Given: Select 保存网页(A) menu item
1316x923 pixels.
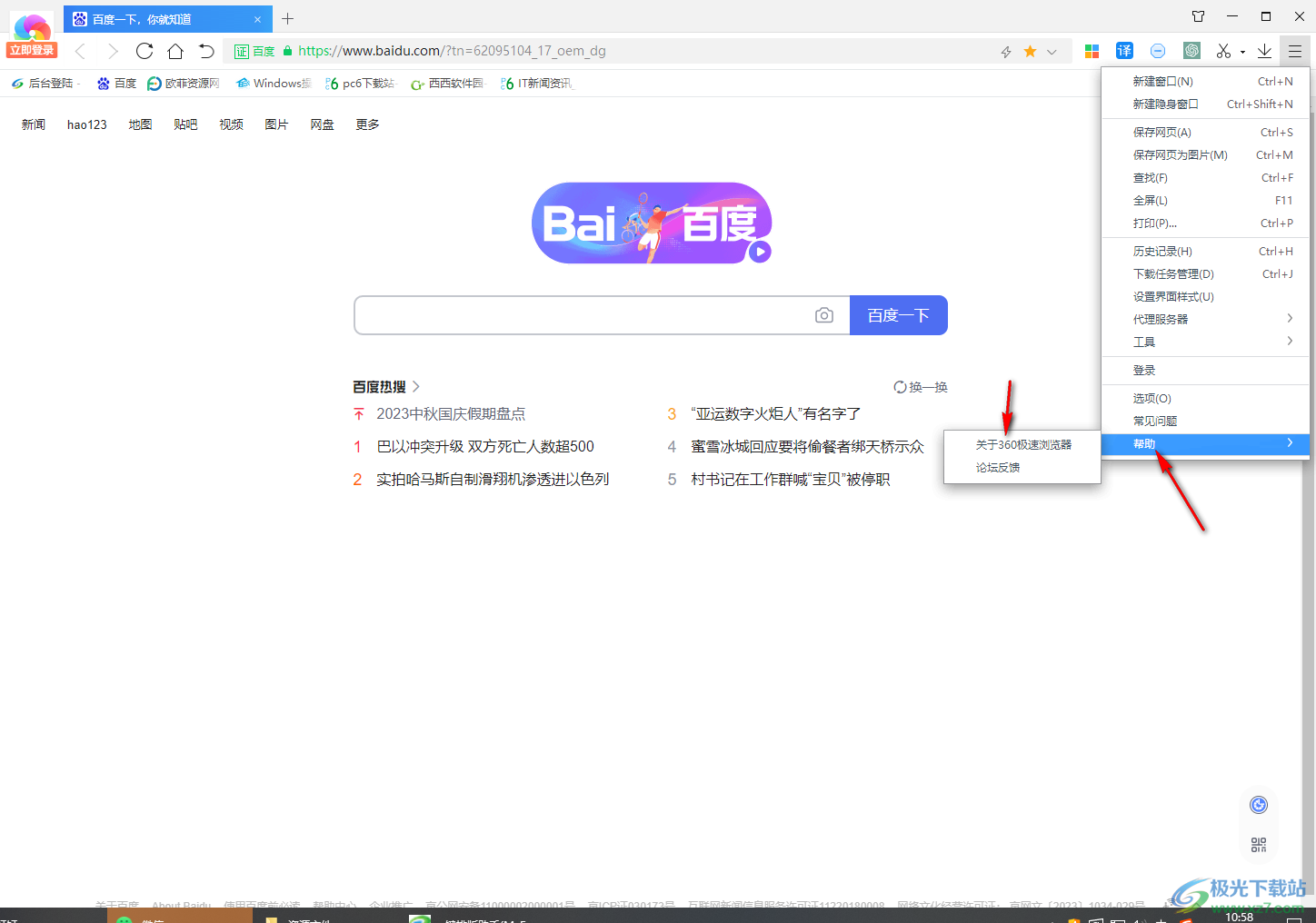Looking at the screenshot, I should click(x=1205, y=133).
